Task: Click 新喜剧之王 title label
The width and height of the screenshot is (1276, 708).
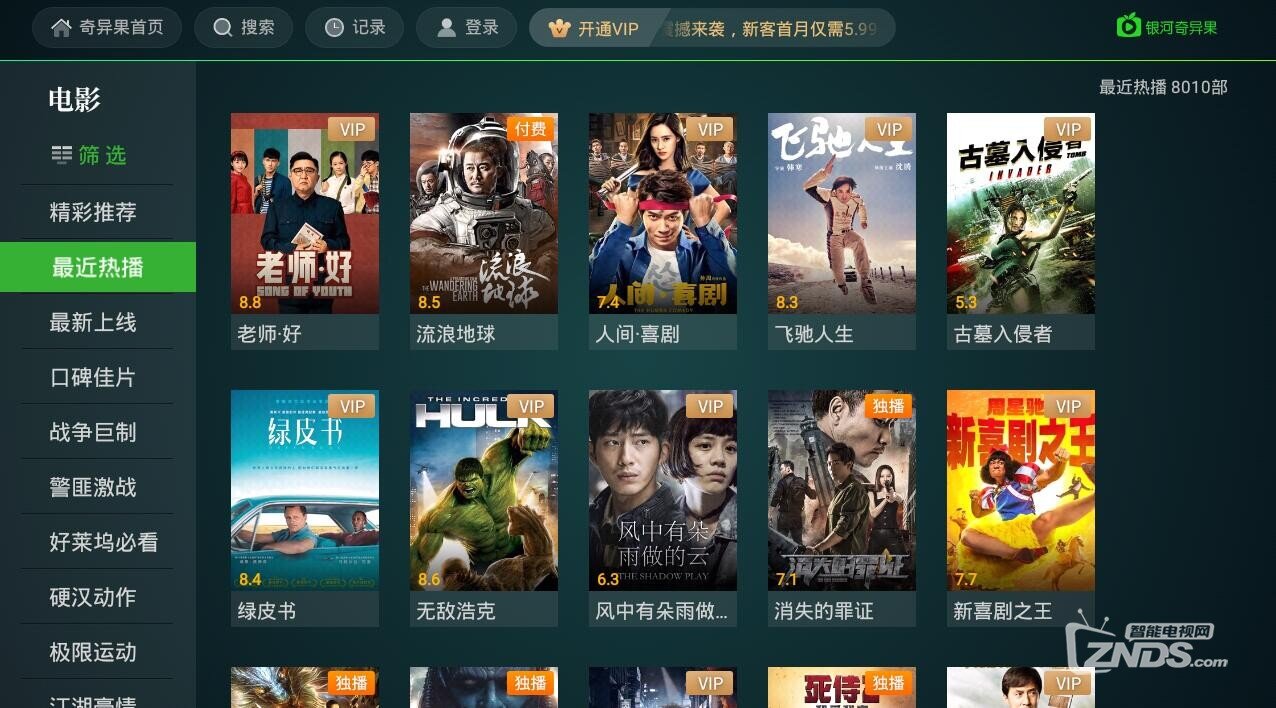Action: [x=1003, y=611]
